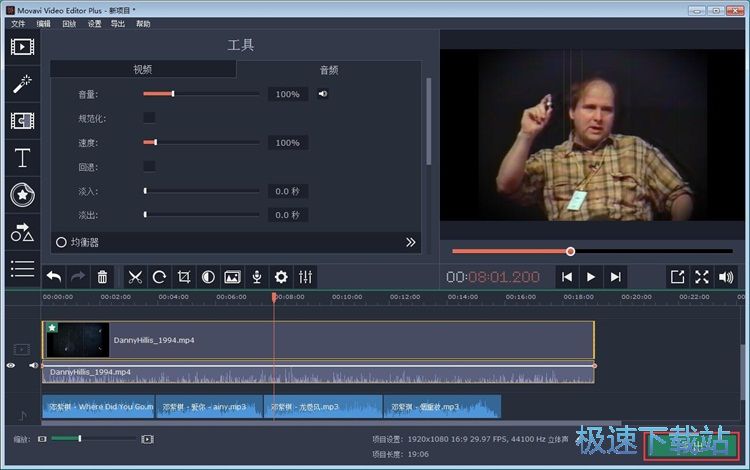Screen dimensions: 750x470
Task: Click the 00:08:01.200 timecode display
Action: tap(493, 277)
